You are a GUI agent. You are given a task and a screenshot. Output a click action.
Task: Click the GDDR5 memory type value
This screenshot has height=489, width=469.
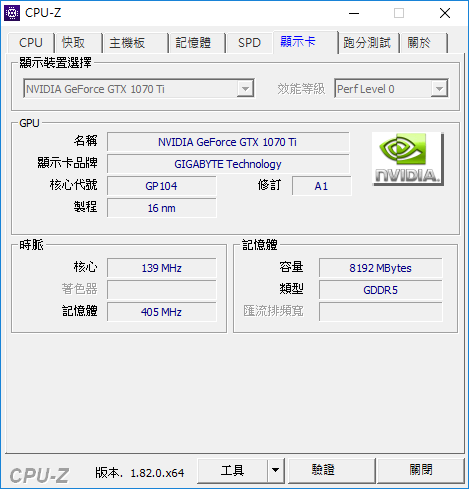click(x=381, y=290)
